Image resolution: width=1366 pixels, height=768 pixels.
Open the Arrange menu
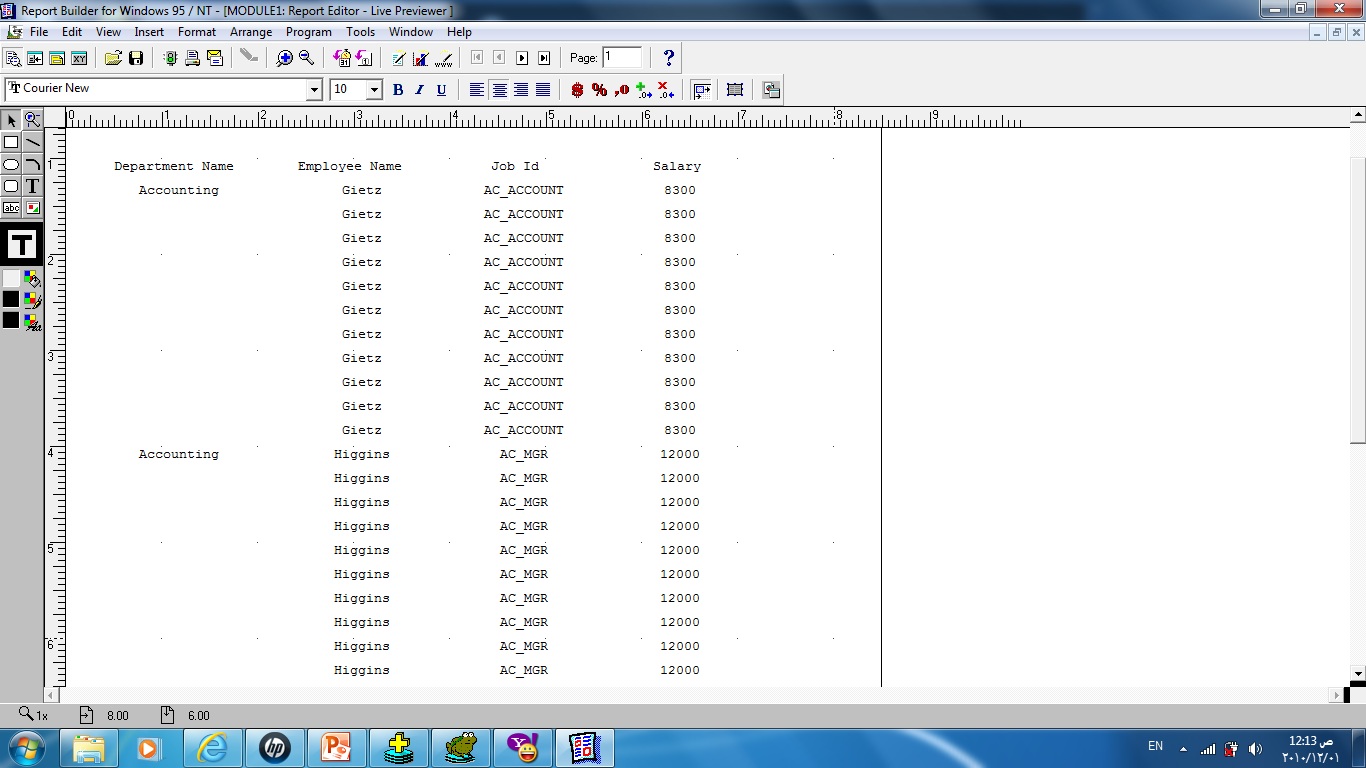(251, 32)
